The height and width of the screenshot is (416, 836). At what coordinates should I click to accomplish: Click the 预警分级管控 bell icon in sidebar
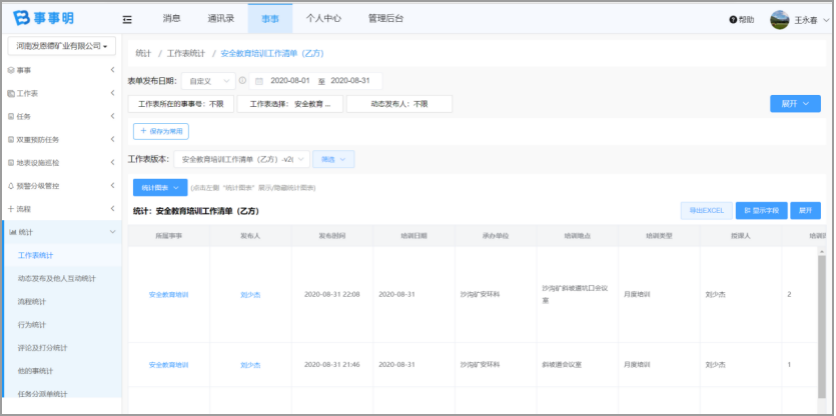click(11, 185)
